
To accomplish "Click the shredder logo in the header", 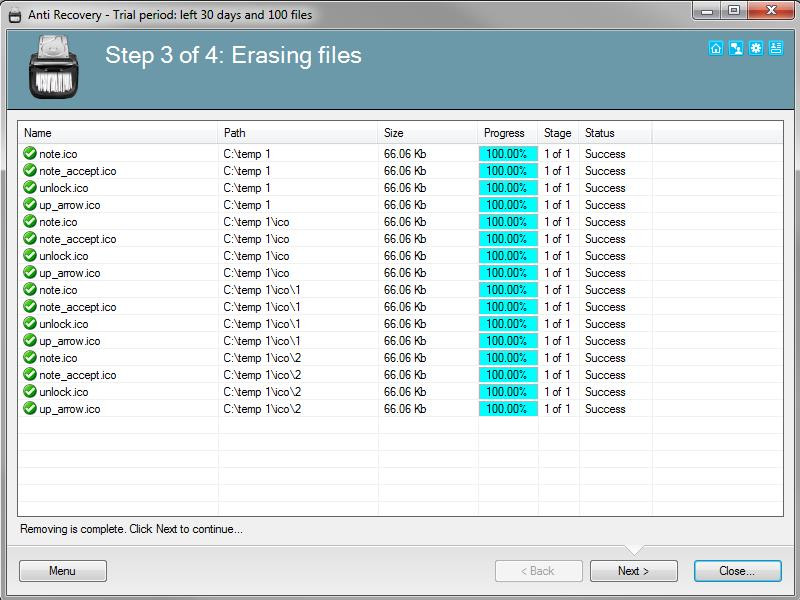I will coord(53,67).
